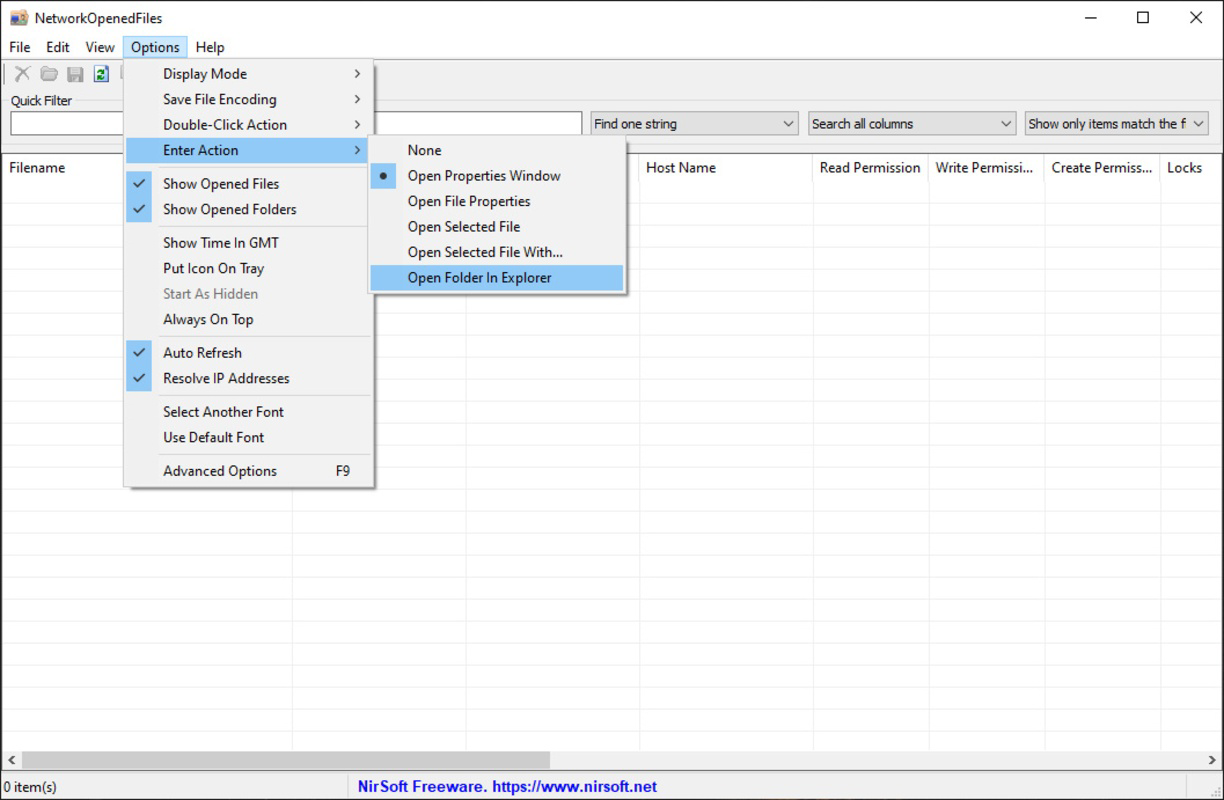Open the Help menu
Image resolution: width=1224 pixels, height=800 pixels.
(210, 47)
